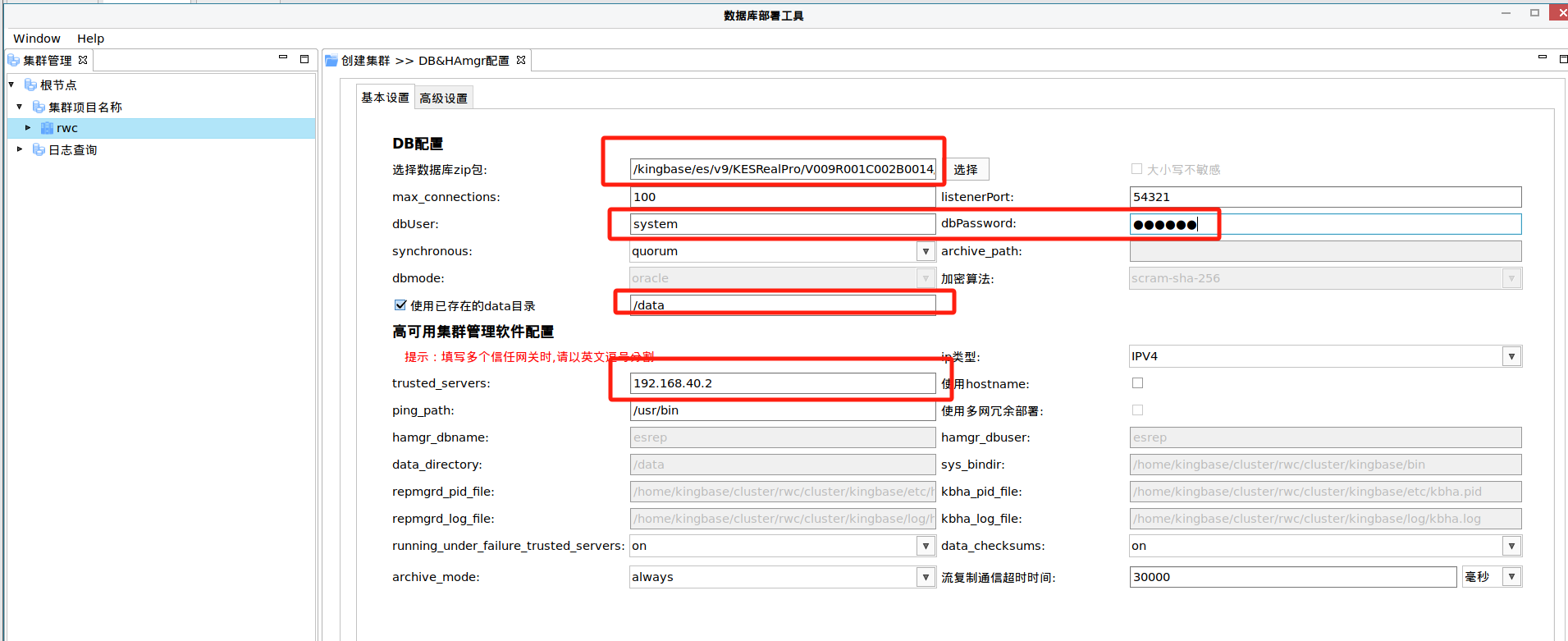Screen dimensions: 1568x641
Task: Close the 集群管理 panel tab
Action: [x=83, y=60]
